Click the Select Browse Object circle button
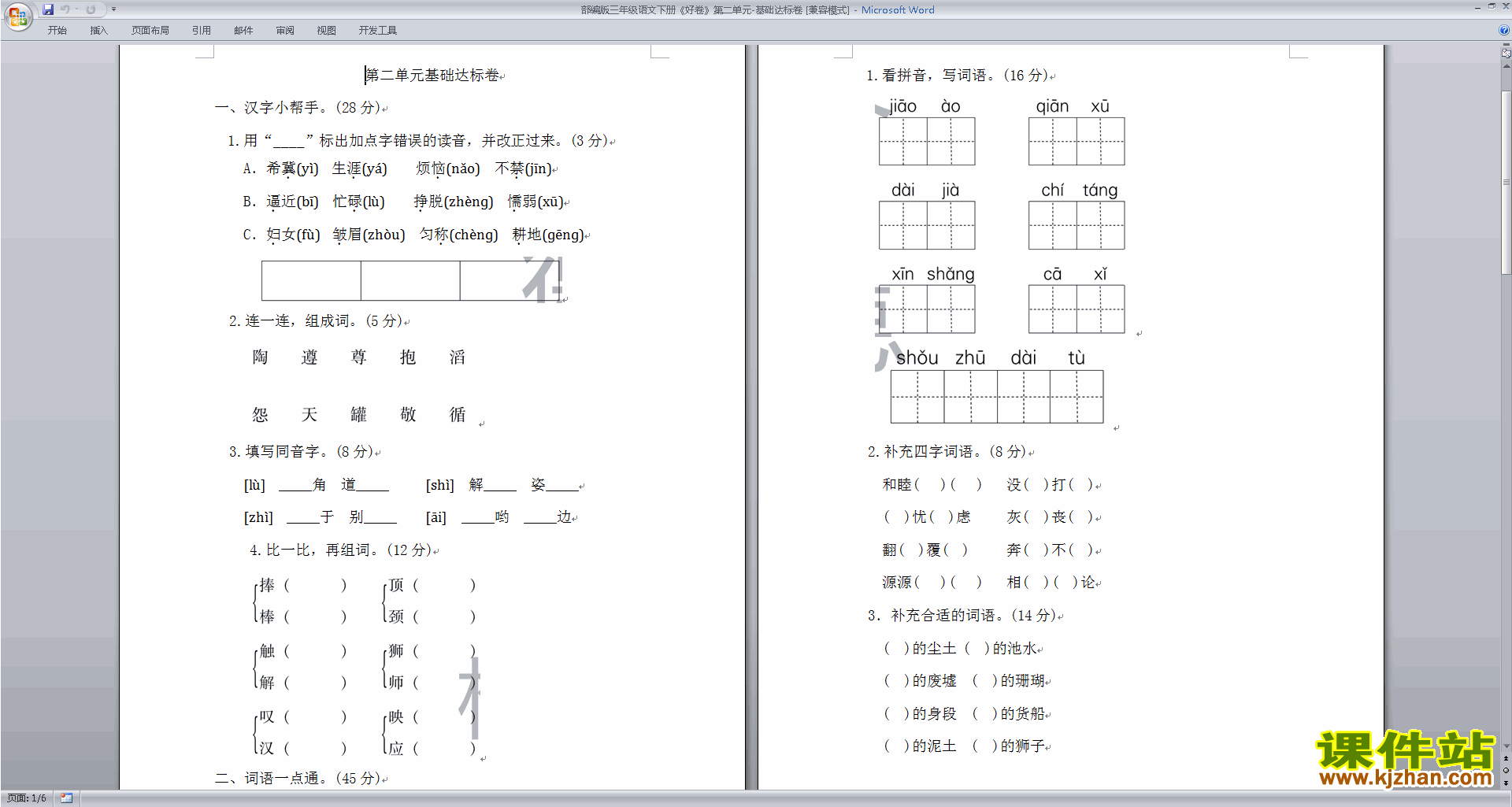Screen dimensions: 1512x807 [1506, 771]
